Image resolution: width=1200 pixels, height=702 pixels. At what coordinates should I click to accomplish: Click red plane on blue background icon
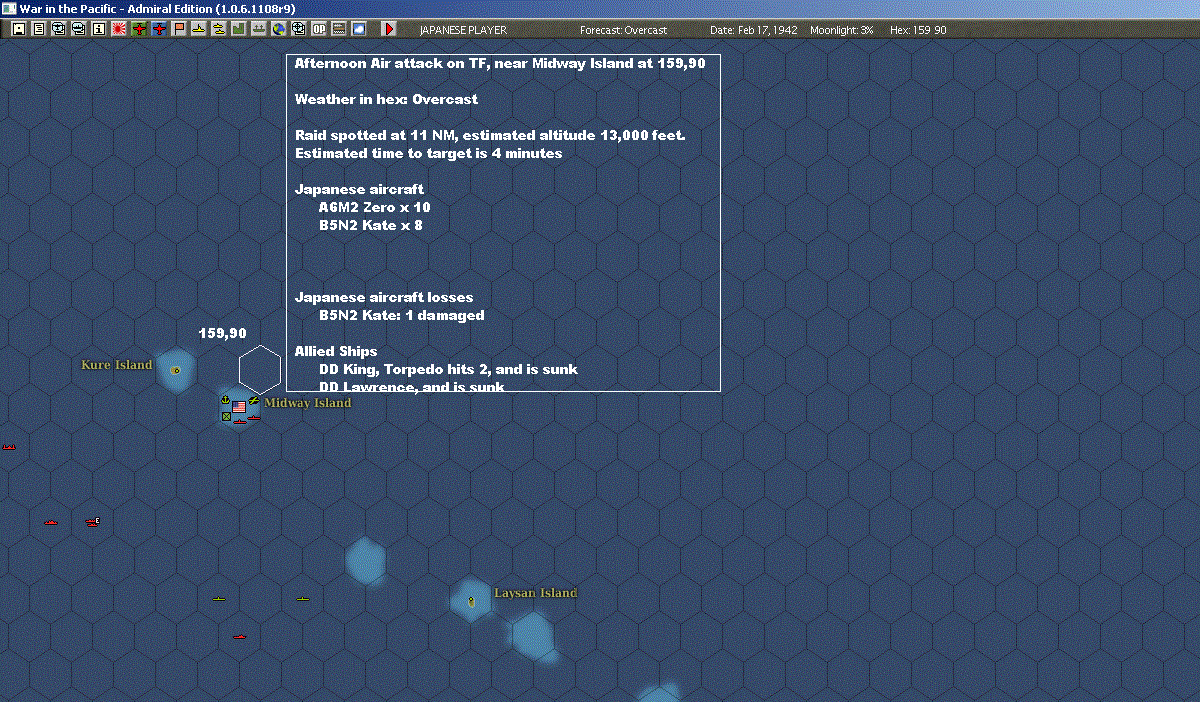159,29
